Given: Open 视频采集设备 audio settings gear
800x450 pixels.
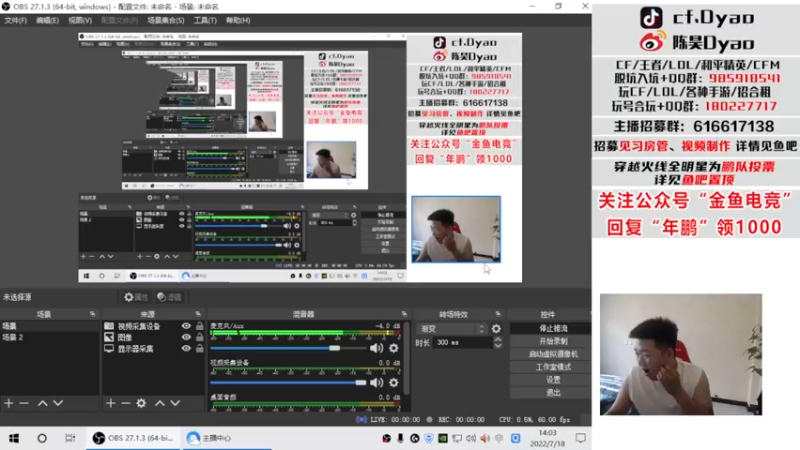Looking at the screenshot, I should 394,382.
